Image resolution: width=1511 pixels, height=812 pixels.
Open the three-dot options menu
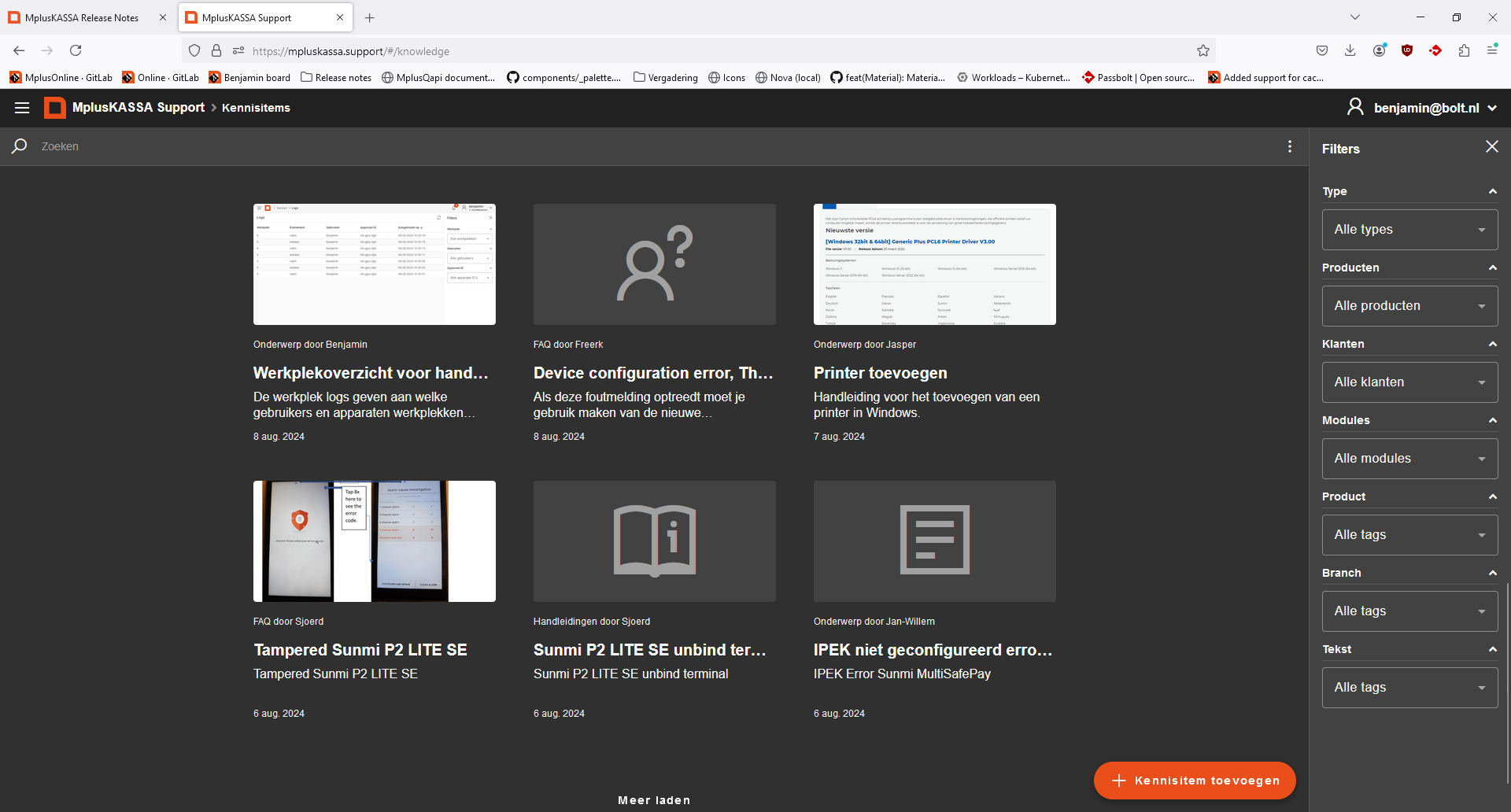point(1290,146)
